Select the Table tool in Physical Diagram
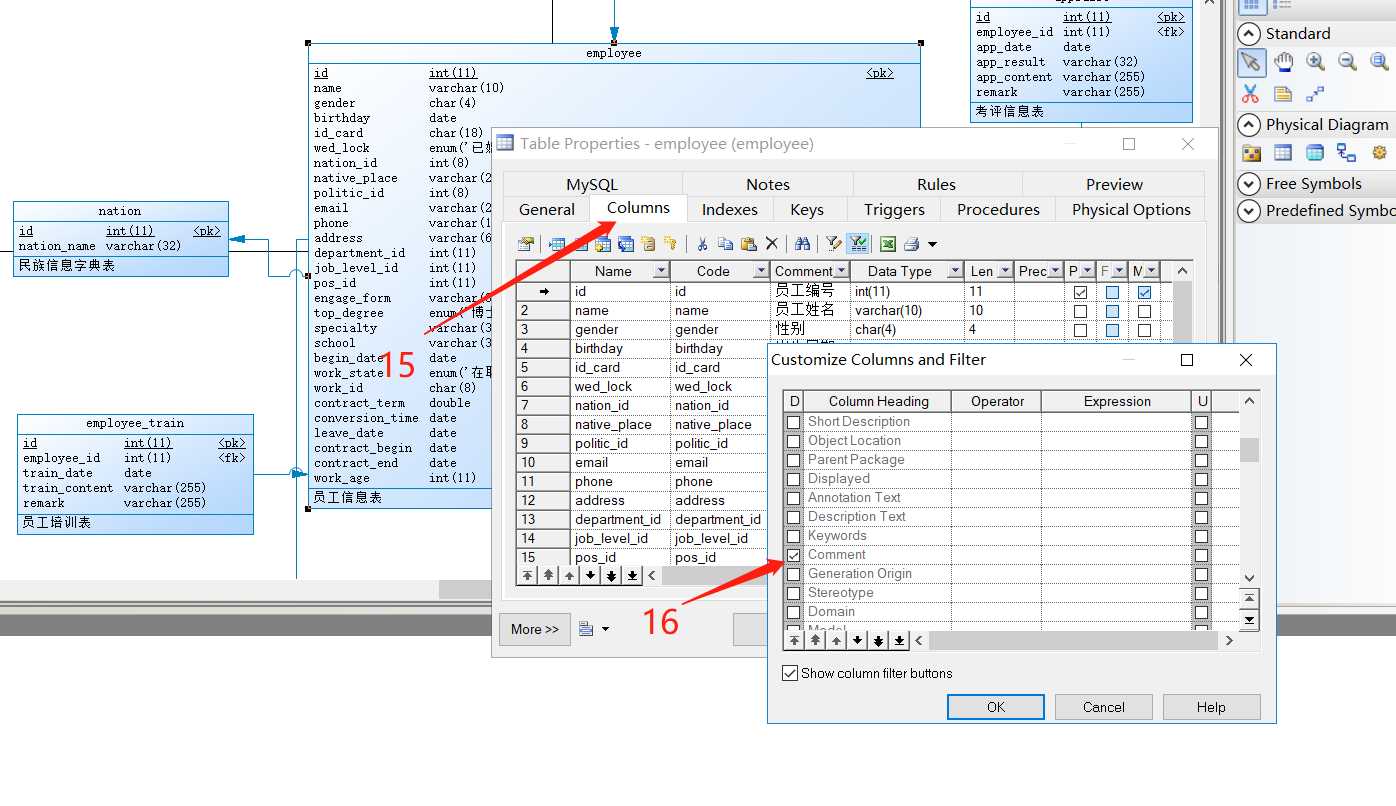This screenshot has height=806, width=1396. [1283, 153]
